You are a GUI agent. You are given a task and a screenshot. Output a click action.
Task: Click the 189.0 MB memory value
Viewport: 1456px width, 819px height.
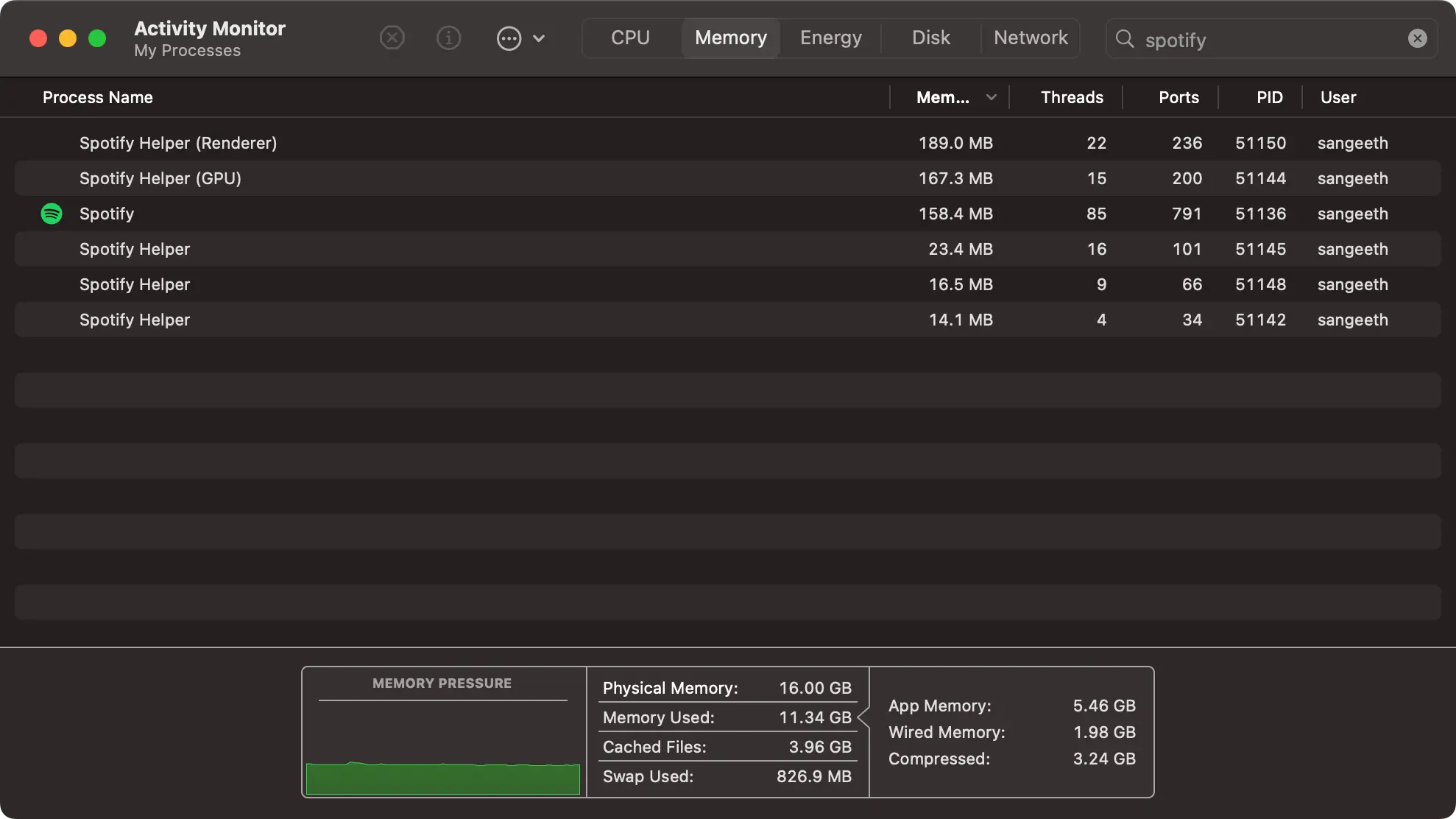coord(955,143)
